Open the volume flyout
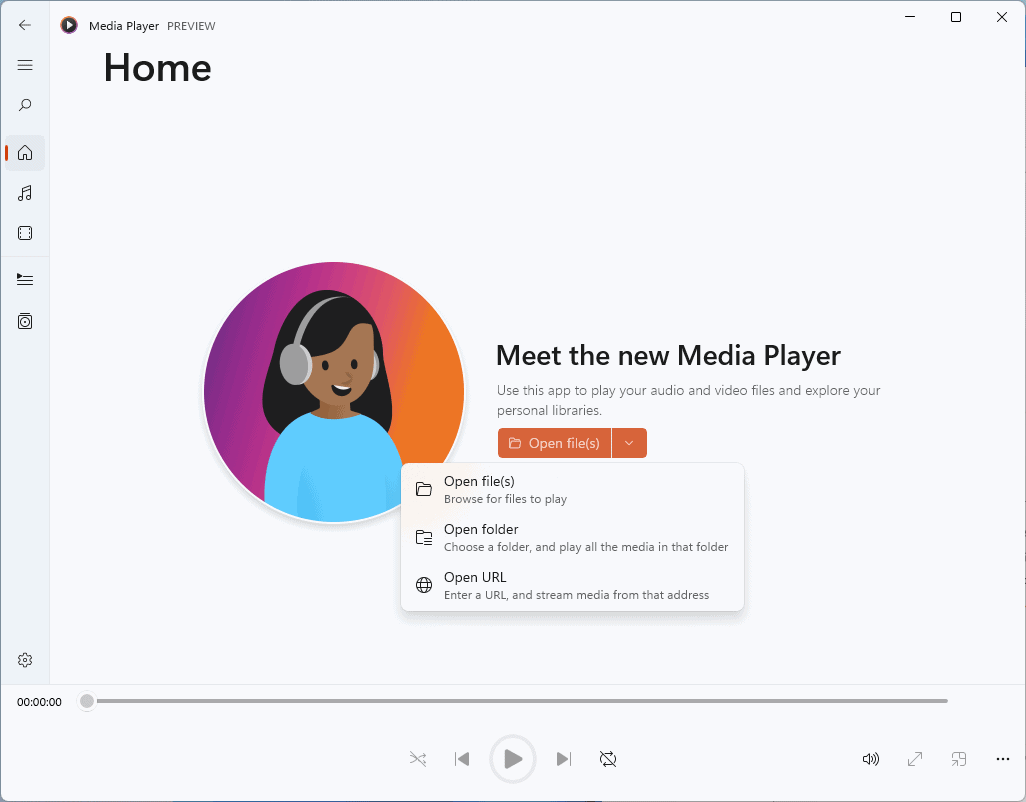 (x=870, y=759)
